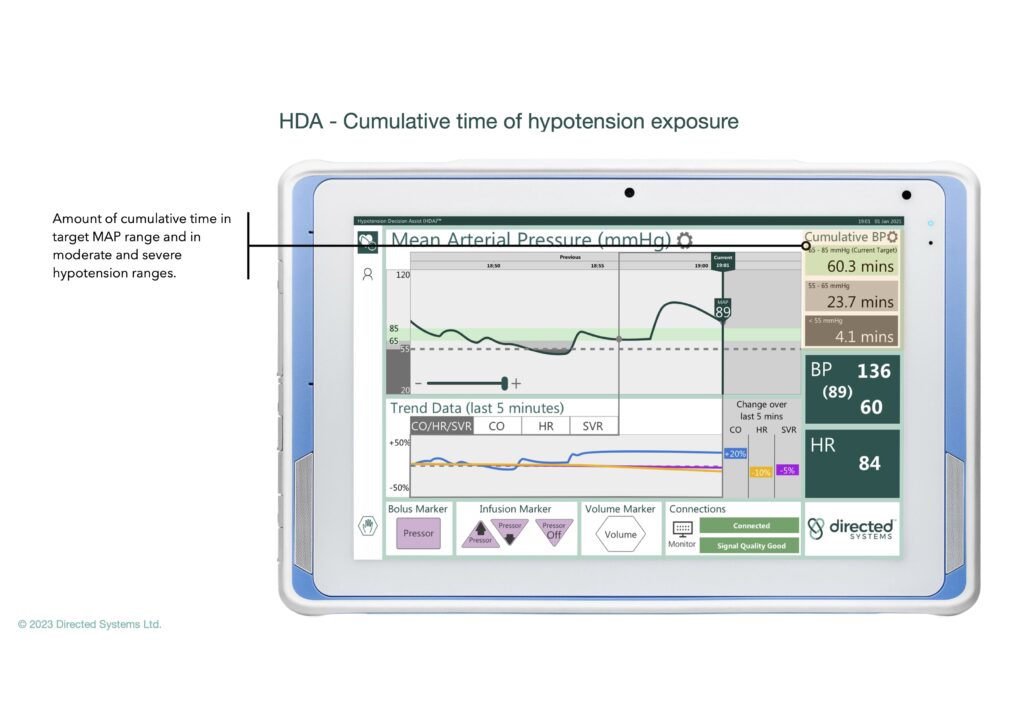This screenshot has height=724, width=1024.
Task: Switch to the SVR trend tab
Action: click(x=593, y=426)
